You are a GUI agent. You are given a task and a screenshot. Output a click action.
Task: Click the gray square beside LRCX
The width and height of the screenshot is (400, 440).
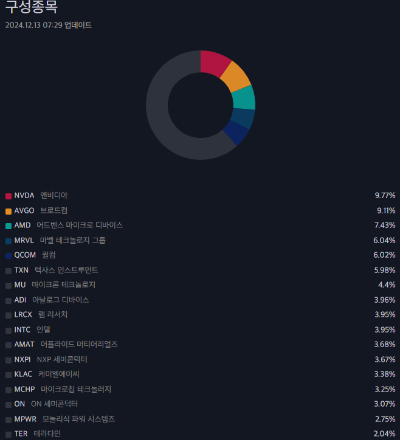[8, 315]
